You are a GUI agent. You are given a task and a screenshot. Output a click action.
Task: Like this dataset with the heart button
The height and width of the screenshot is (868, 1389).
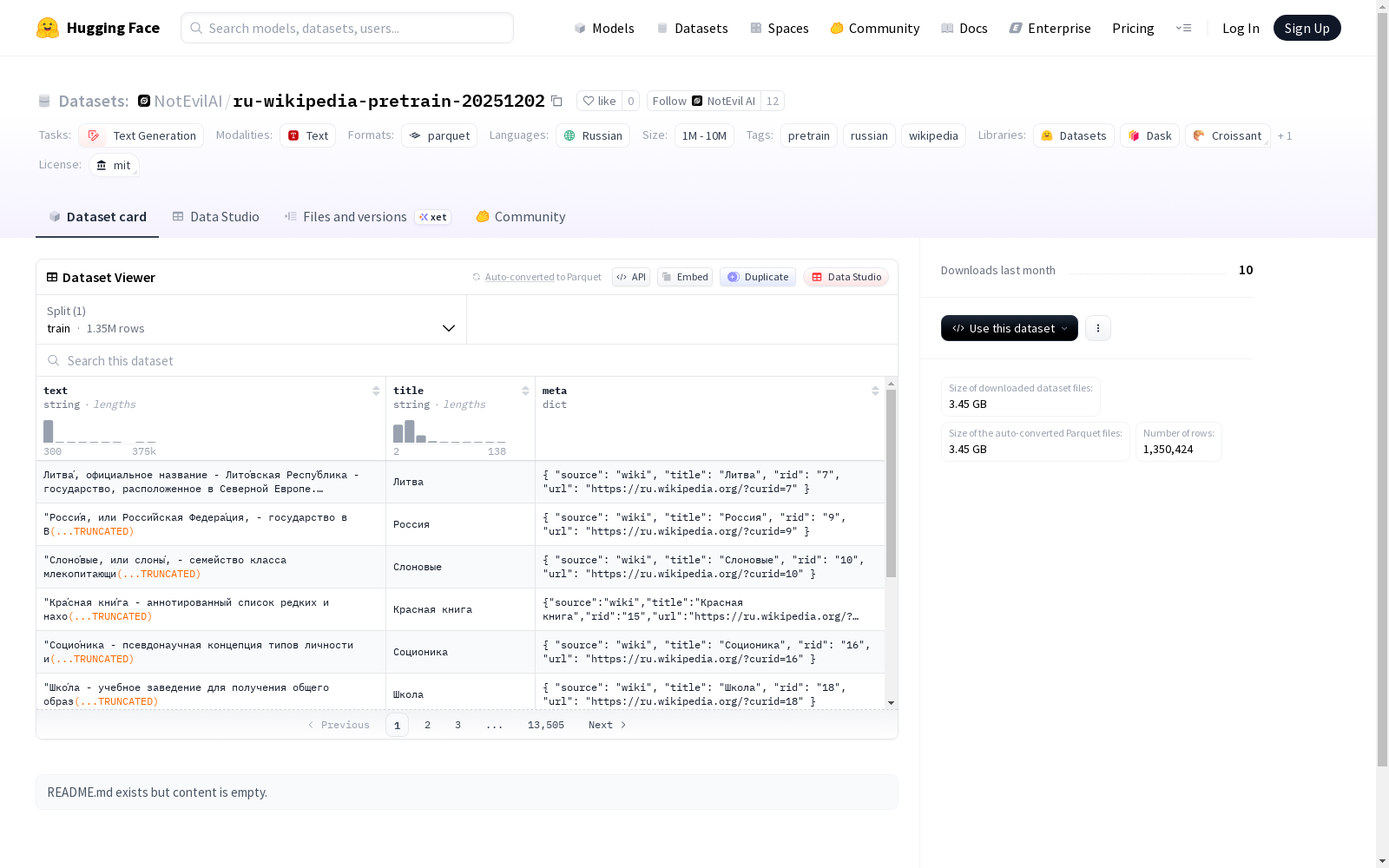tap(599, 101)
